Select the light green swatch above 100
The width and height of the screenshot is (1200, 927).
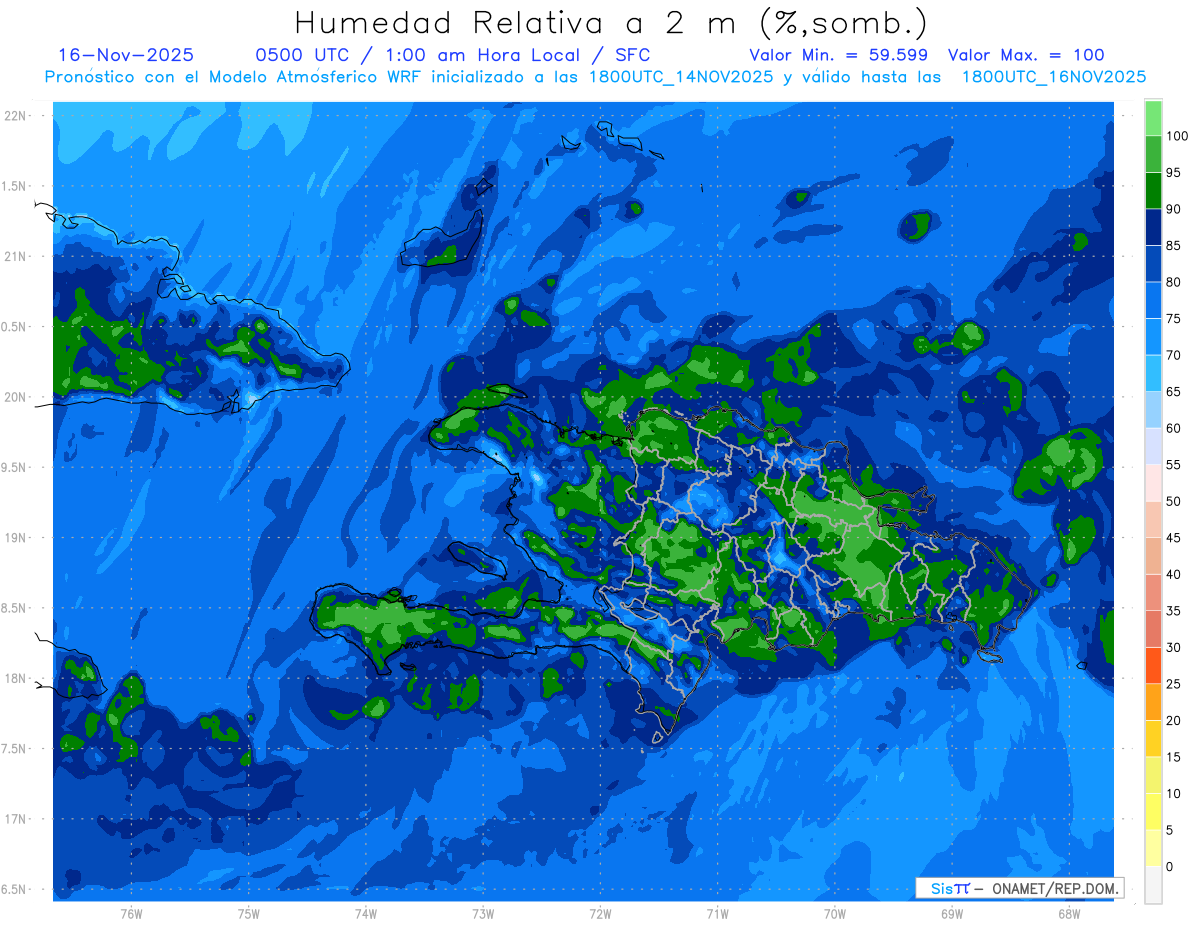click(x=1153, y=118)
